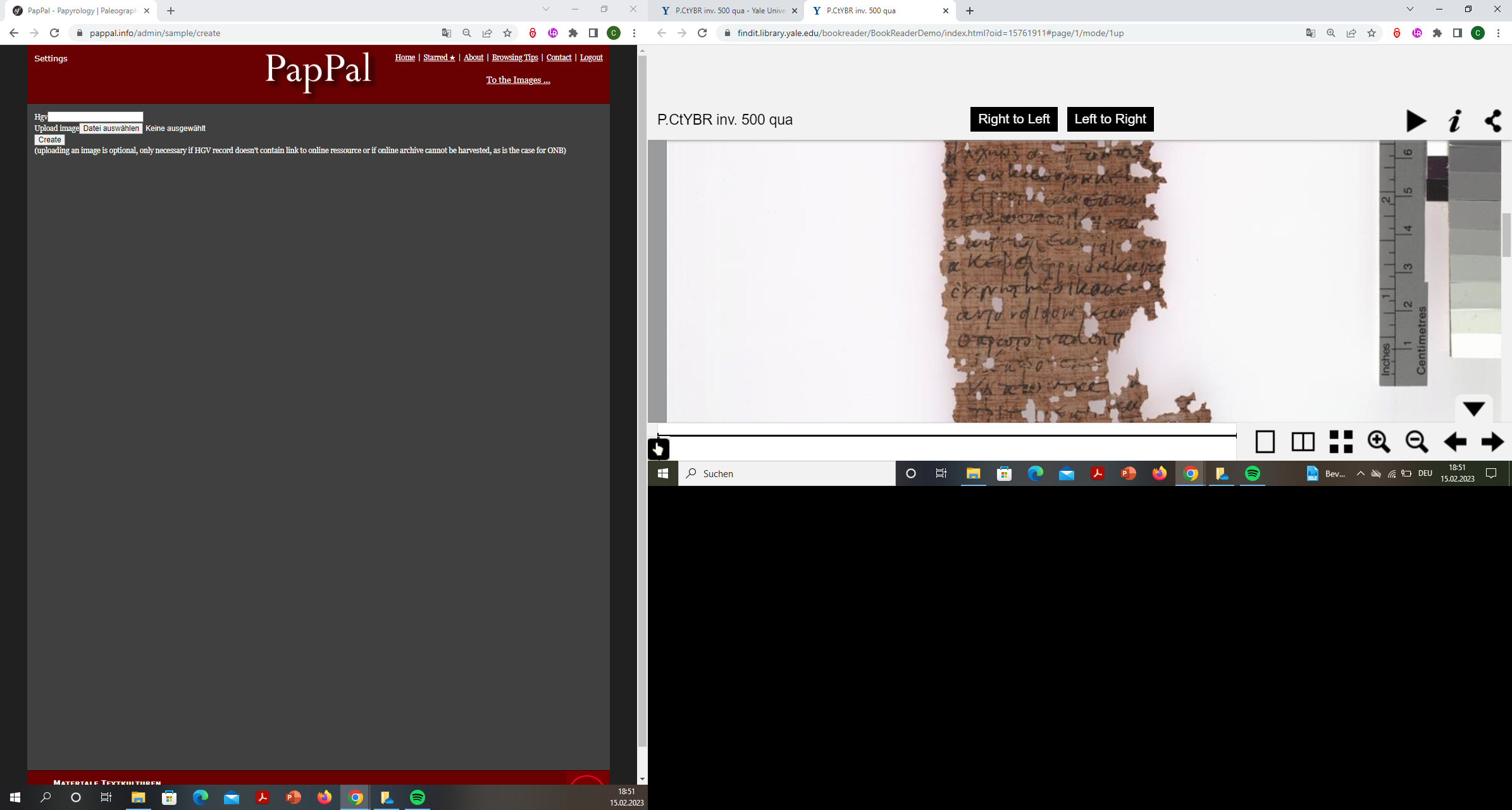Screen dimensions: 1512x810
Task: Open Firefox from the bottom taskbar
Action: tap(325, 797)
